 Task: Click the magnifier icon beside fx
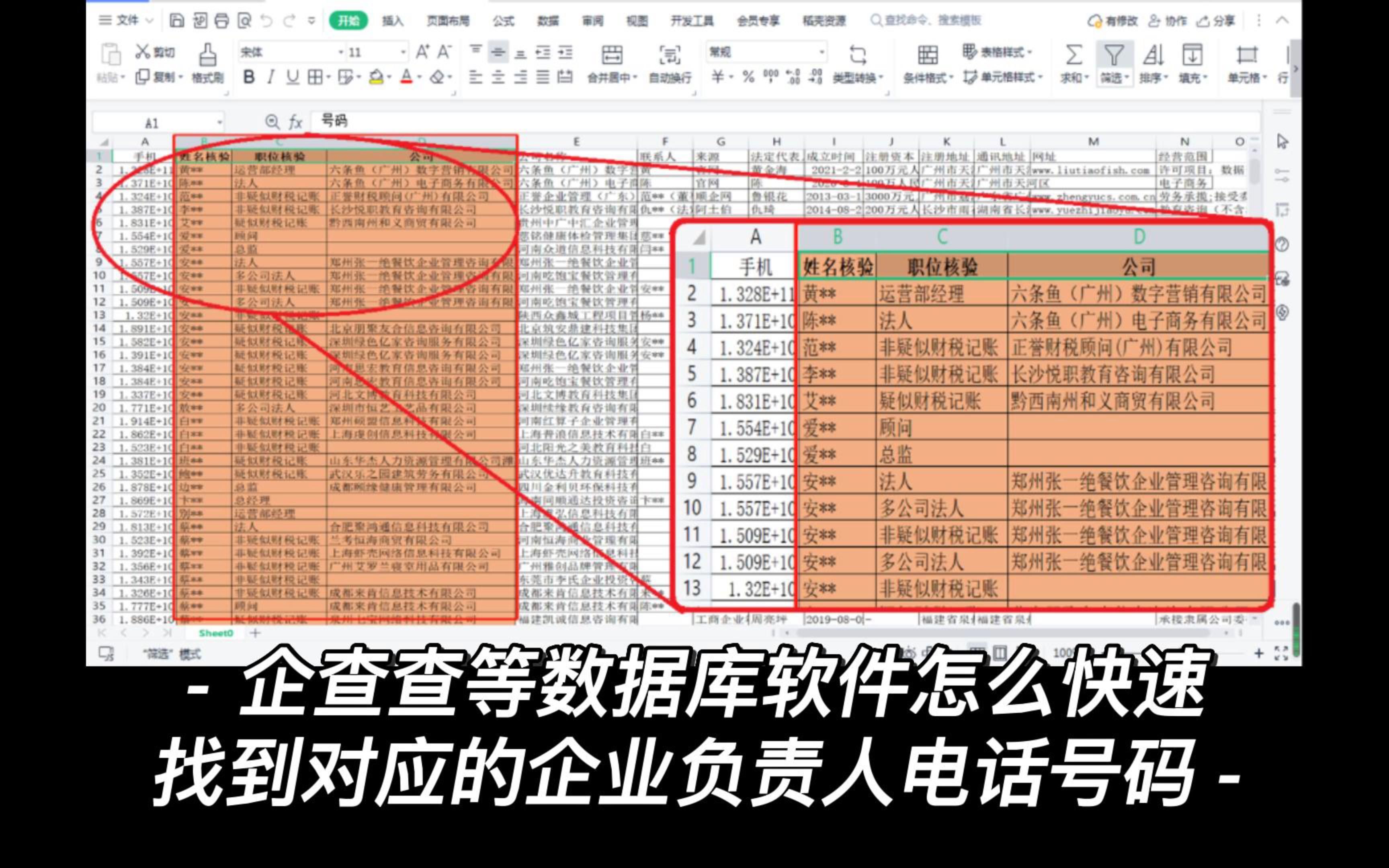tap(272, 122)
